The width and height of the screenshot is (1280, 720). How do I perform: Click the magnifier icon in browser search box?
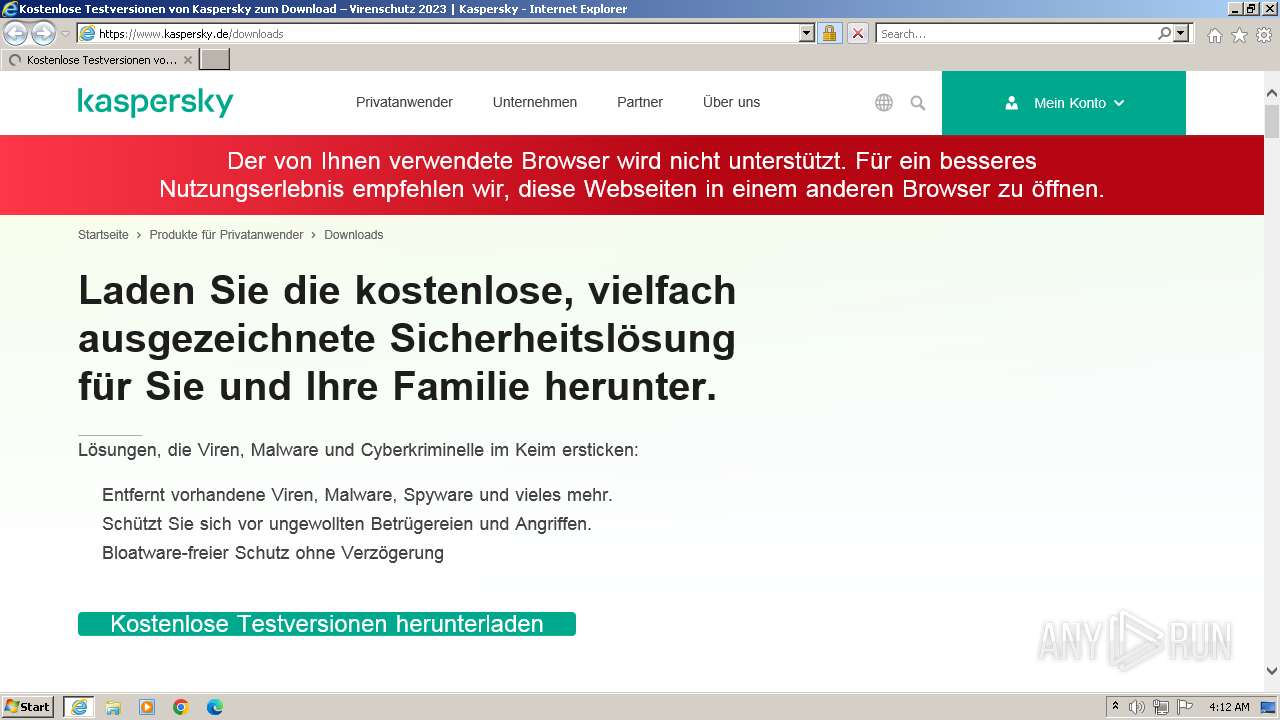[x=1164, y=33]
